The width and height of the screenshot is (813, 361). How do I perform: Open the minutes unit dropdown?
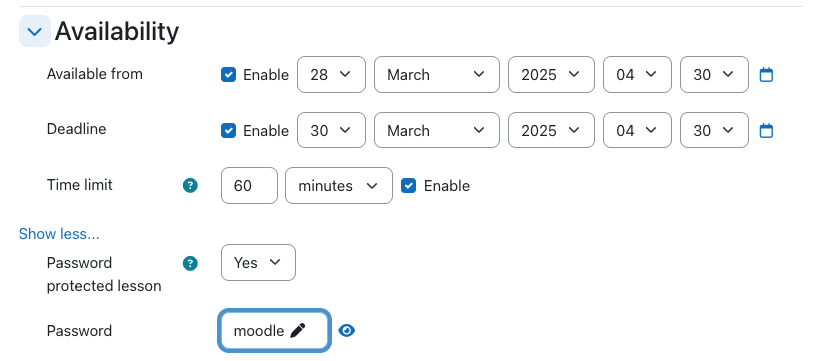pyautogui.click(x=339, y=186)
